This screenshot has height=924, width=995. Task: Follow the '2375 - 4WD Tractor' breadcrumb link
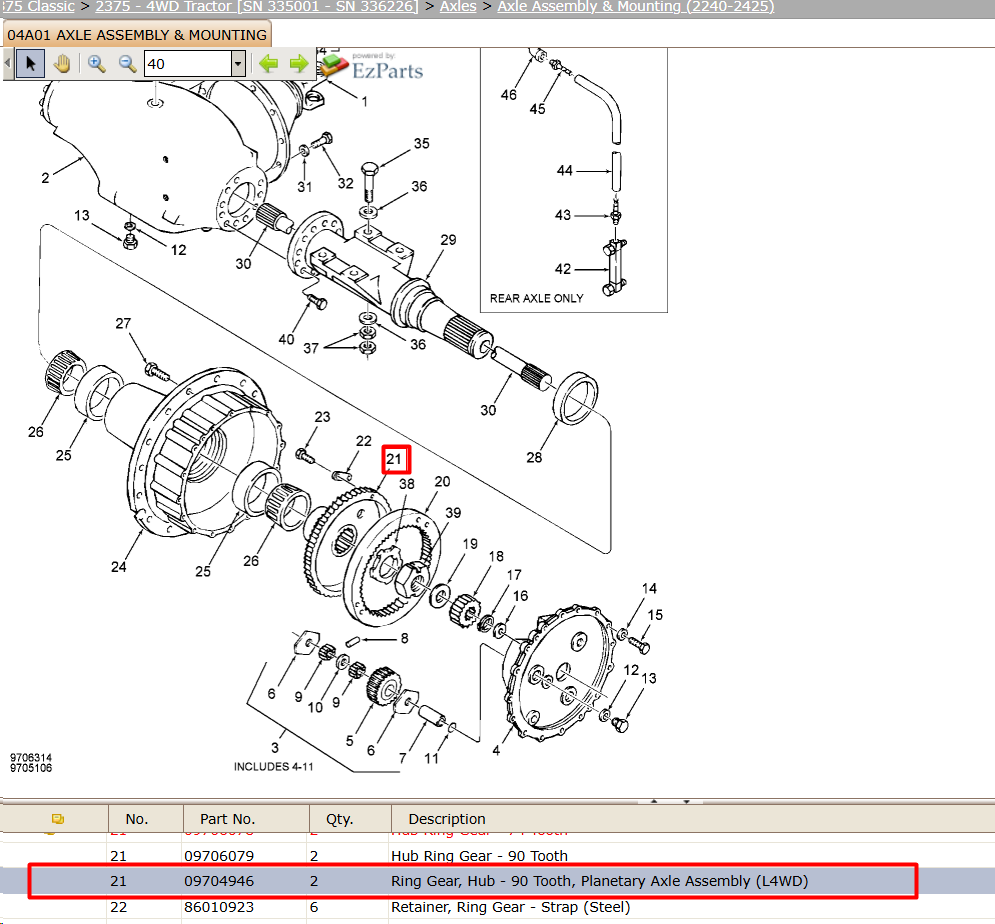[x=256, y=6]
